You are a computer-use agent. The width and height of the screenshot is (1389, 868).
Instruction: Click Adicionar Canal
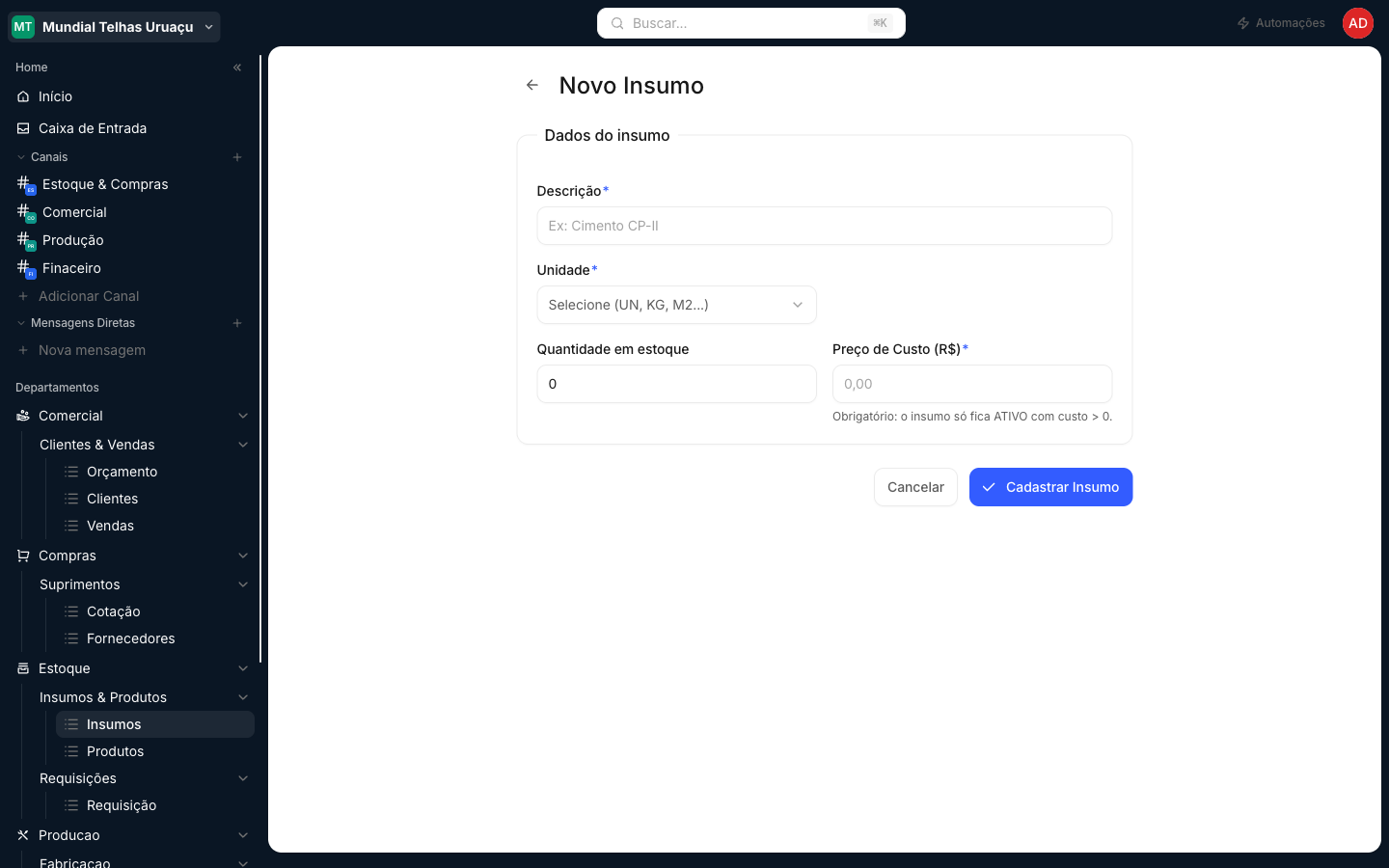tap(131, 296)
